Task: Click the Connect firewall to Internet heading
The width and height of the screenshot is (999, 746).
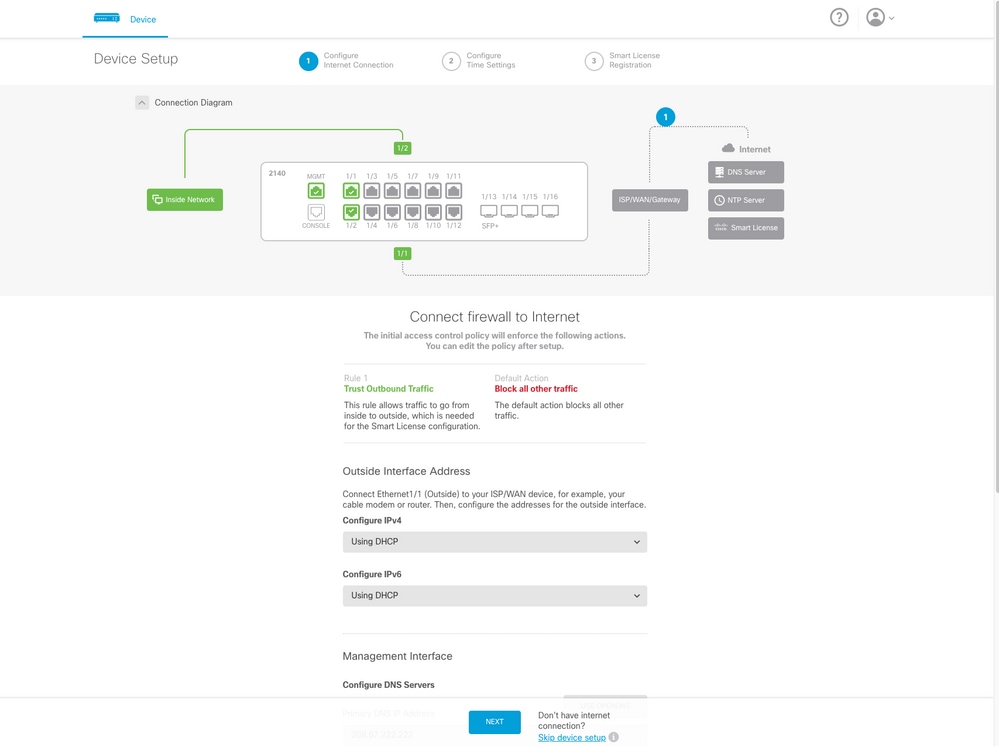Action: (x=494, y=317)
